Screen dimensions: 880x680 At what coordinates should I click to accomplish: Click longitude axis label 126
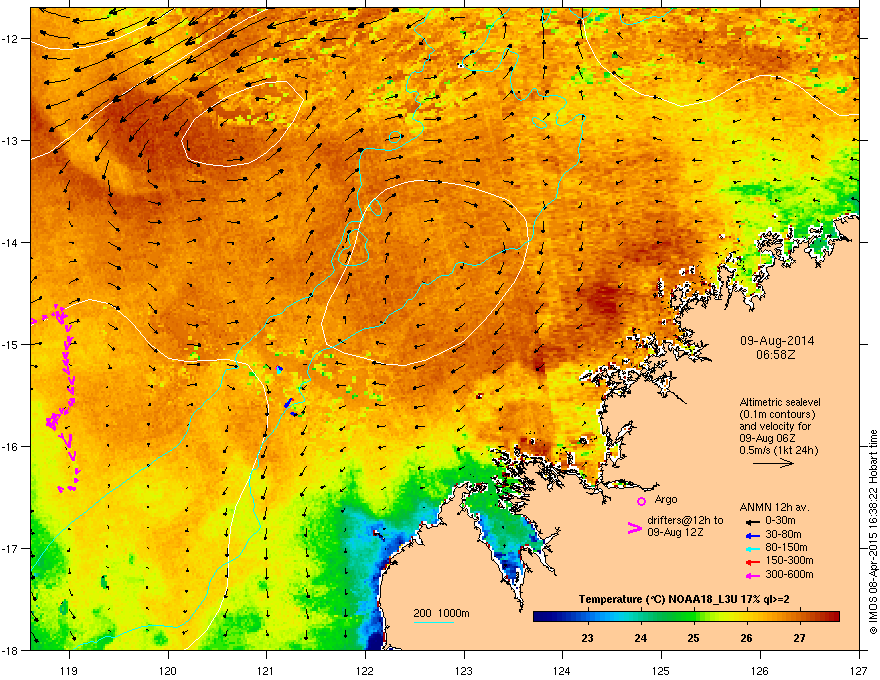click(x=759, y=670)
